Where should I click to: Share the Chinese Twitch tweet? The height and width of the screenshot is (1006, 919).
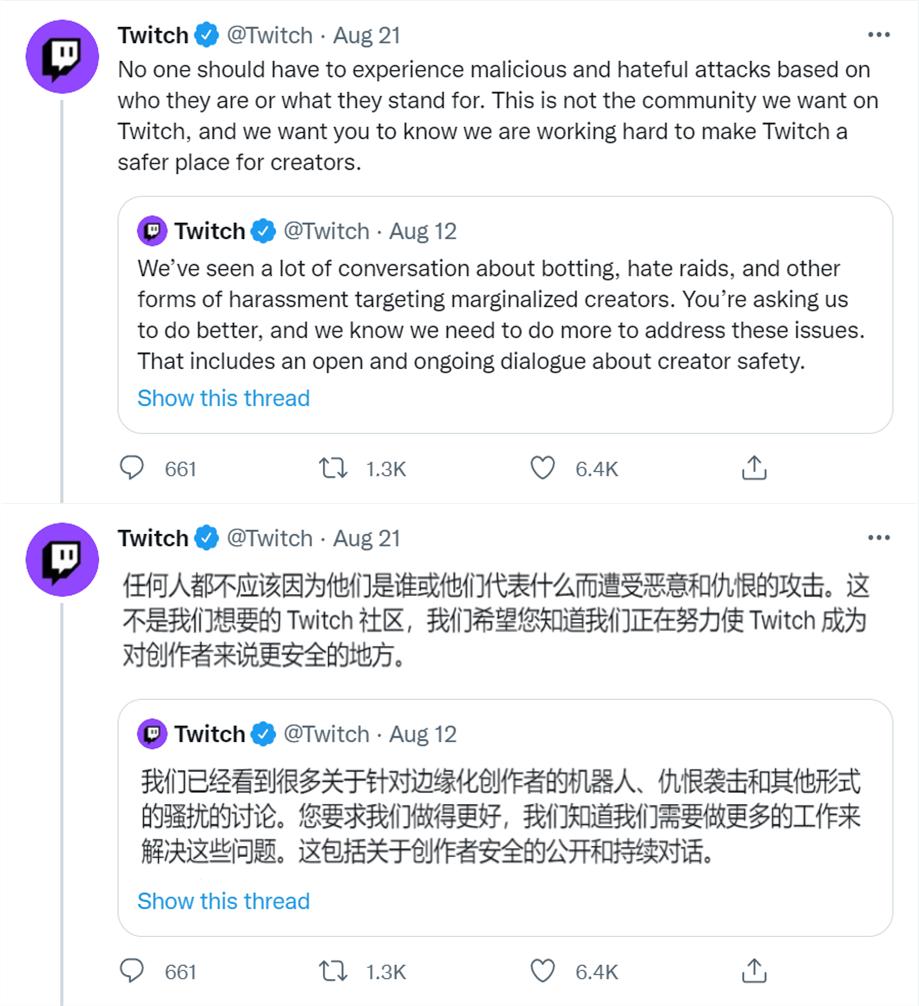755,971
